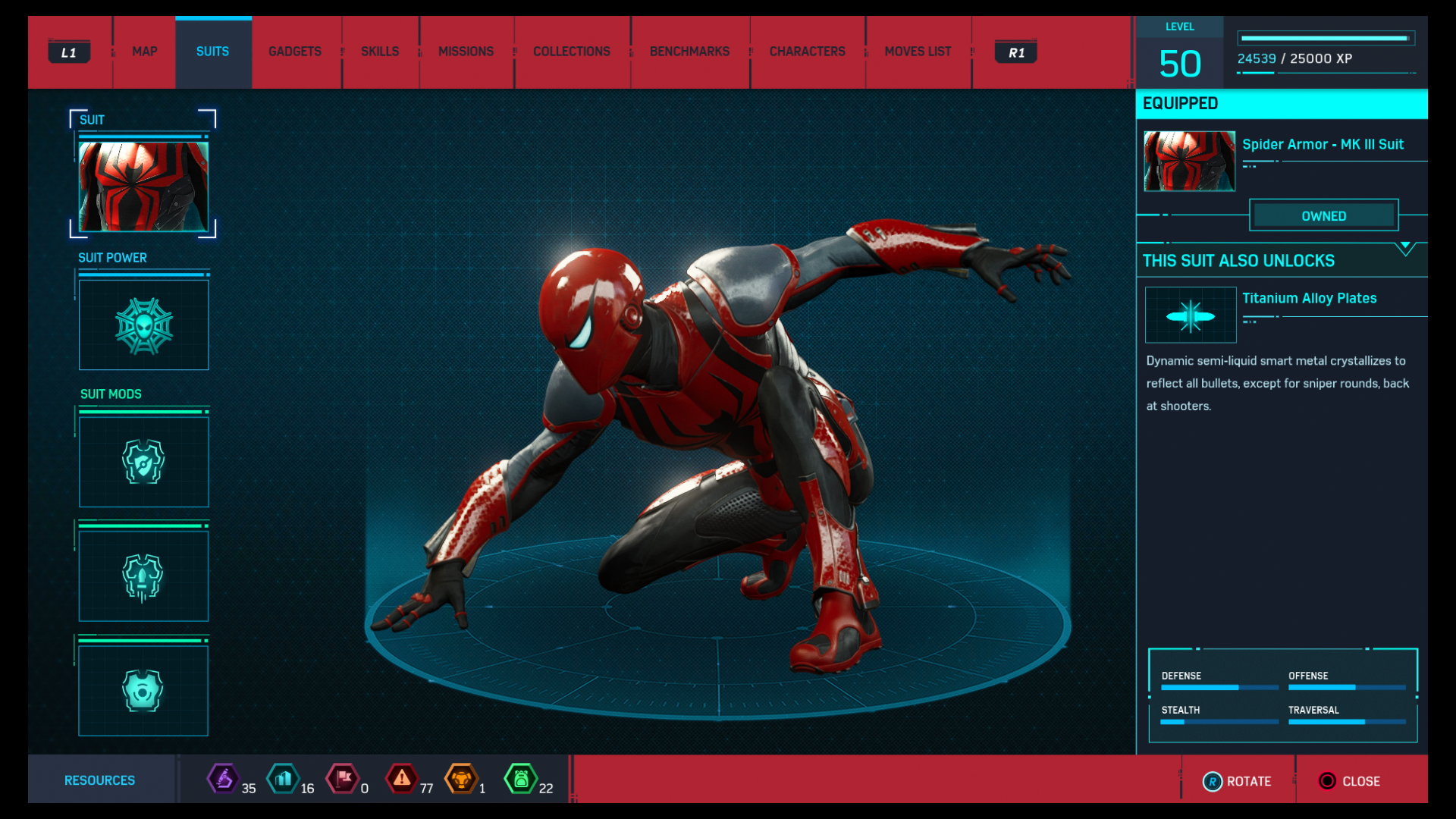
Task: Select the purple Research Tokens icon
Action: pyautogui.click(x=223, y=779)
